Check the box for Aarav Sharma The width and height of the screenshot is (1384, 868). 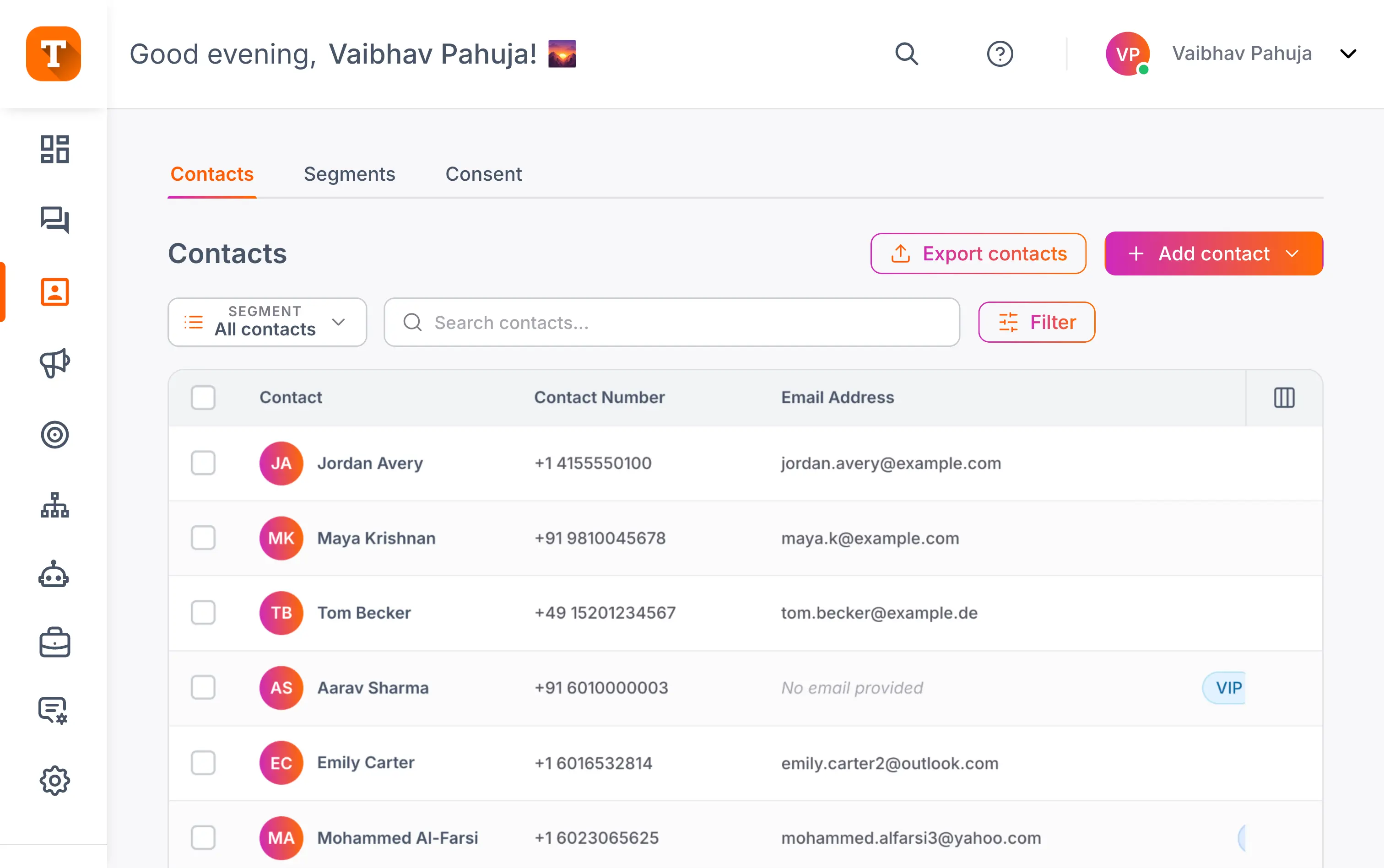click(203, 688)
